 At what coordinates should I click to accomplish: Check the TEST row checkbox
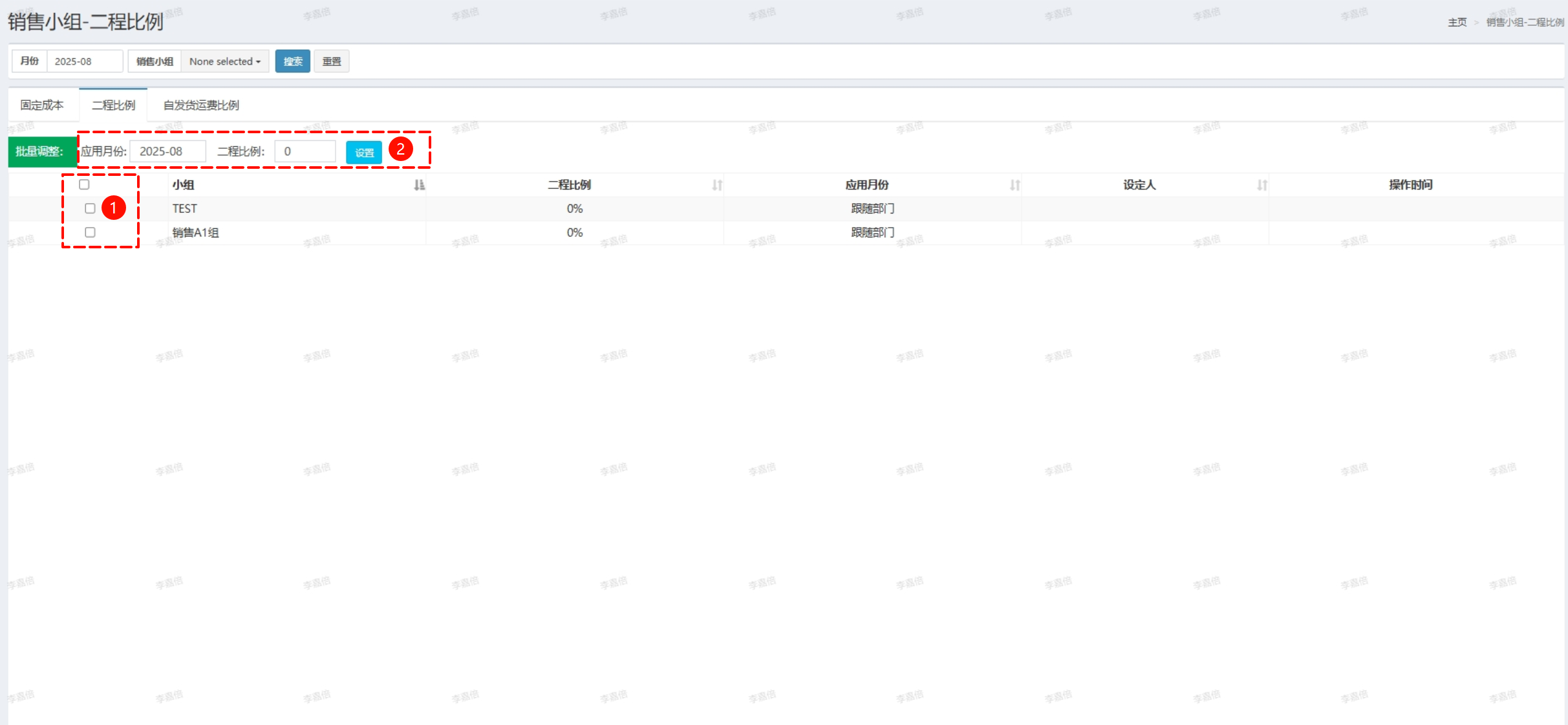pyautogui.click(x=91, y=208)
